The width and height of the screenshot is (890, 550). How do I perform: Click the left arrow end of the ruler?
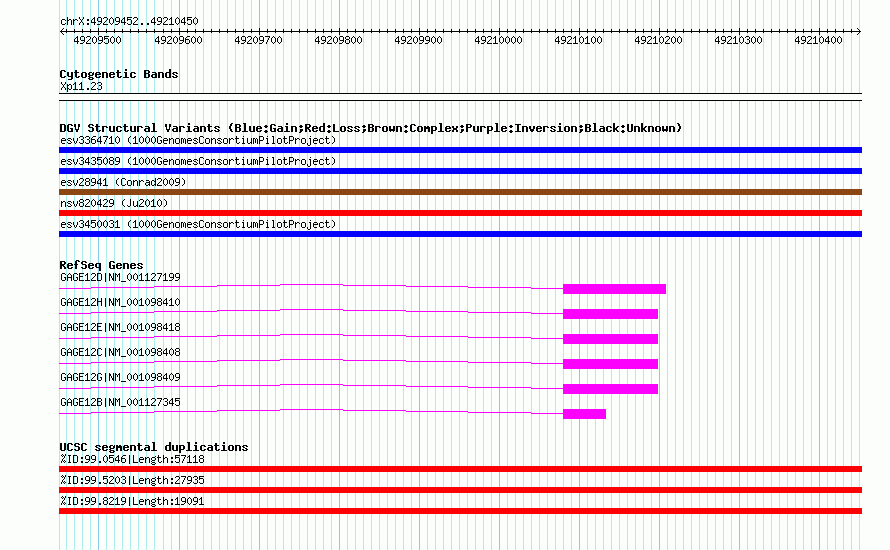(x=62, y=31)
